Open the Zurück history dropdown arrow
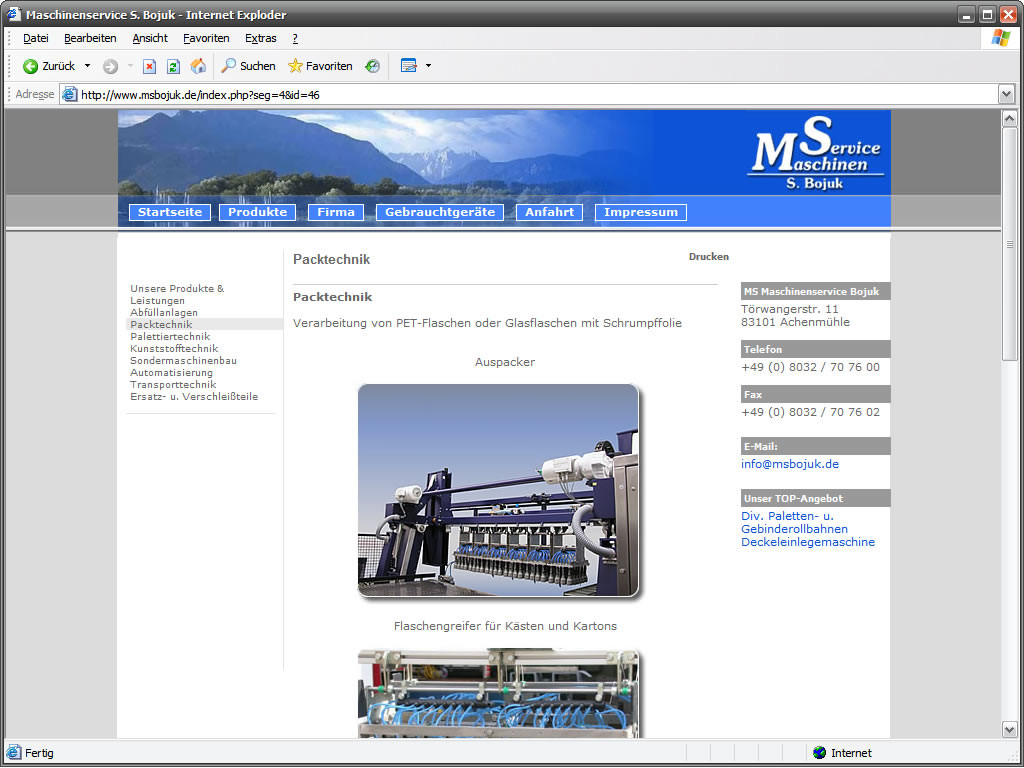Screen dimensions: 1024x768 click(88, 66)
